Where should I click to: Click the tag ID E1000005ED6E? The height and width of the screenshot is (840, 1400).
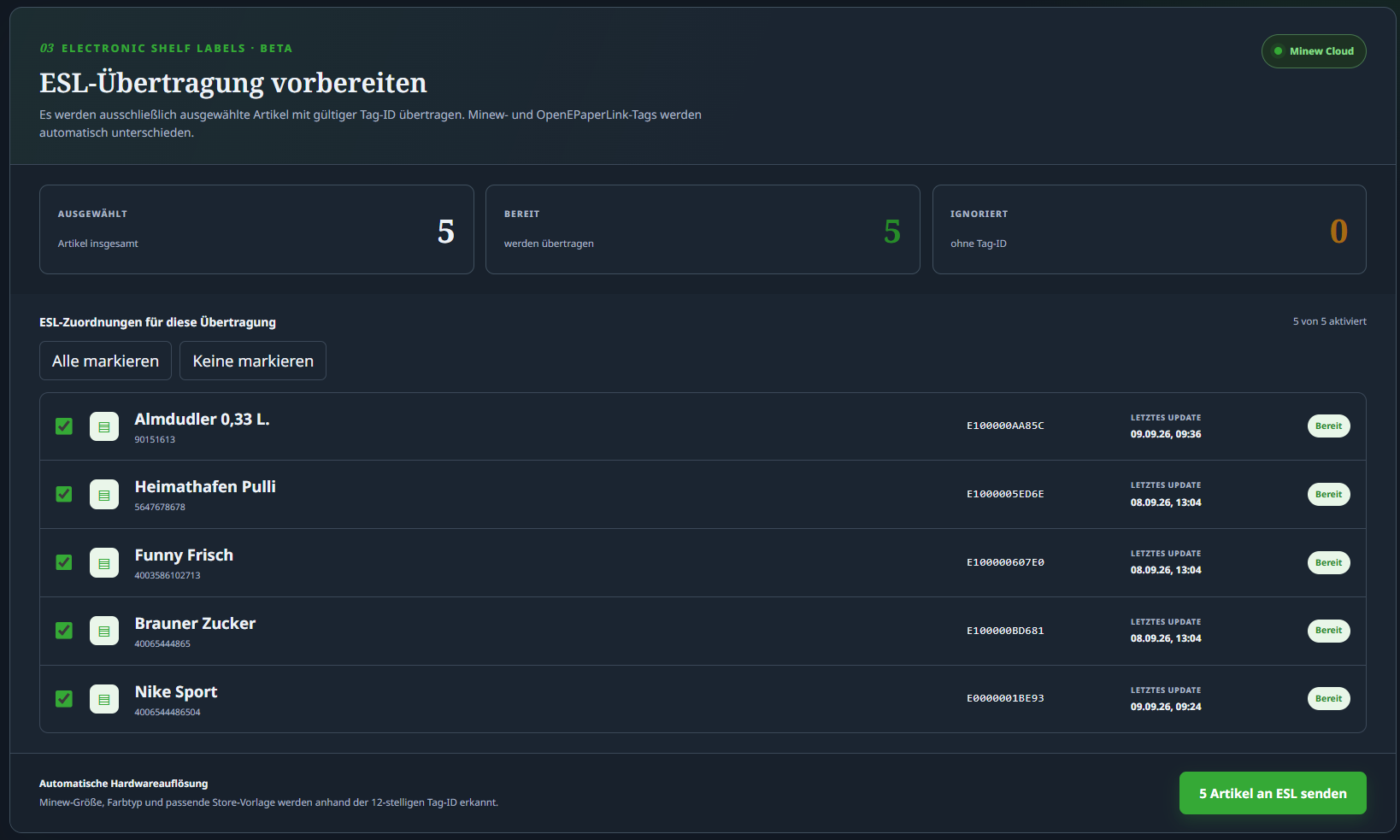click(x=1005, y=494)
